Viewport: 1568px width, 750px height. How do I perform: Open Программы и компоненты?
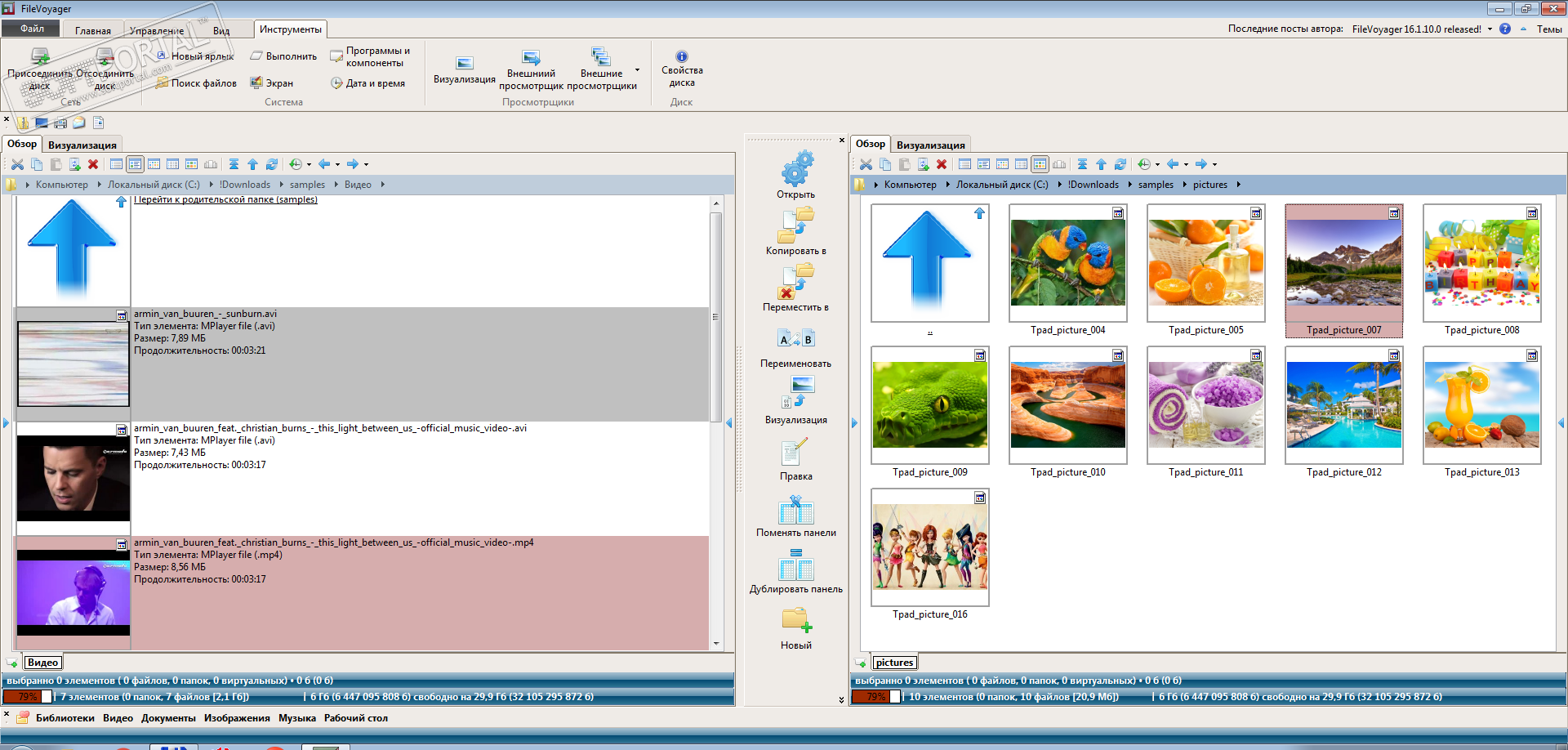point(370,56)
